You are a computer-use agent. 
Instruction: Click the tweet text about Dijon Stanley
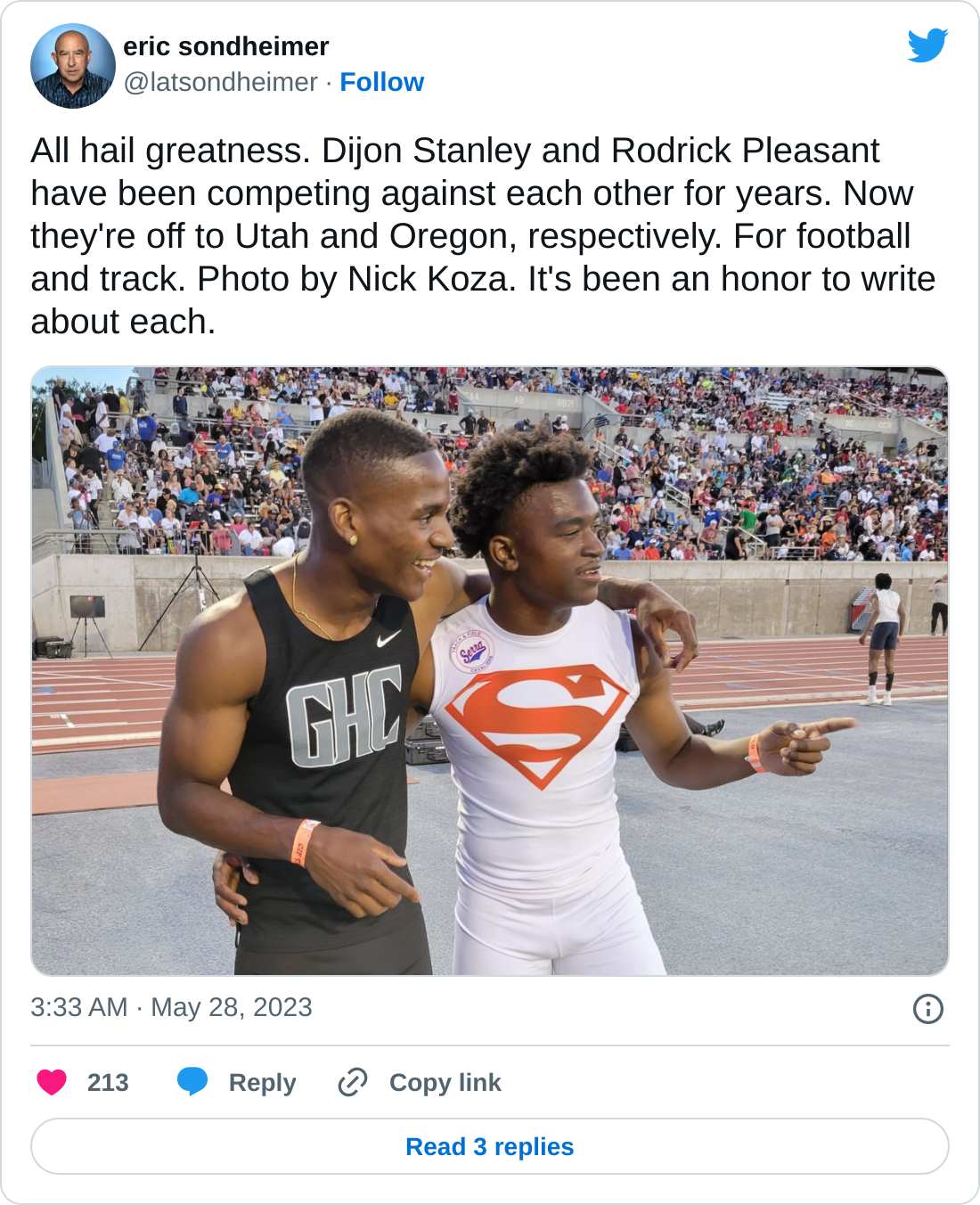click(483, 236)
